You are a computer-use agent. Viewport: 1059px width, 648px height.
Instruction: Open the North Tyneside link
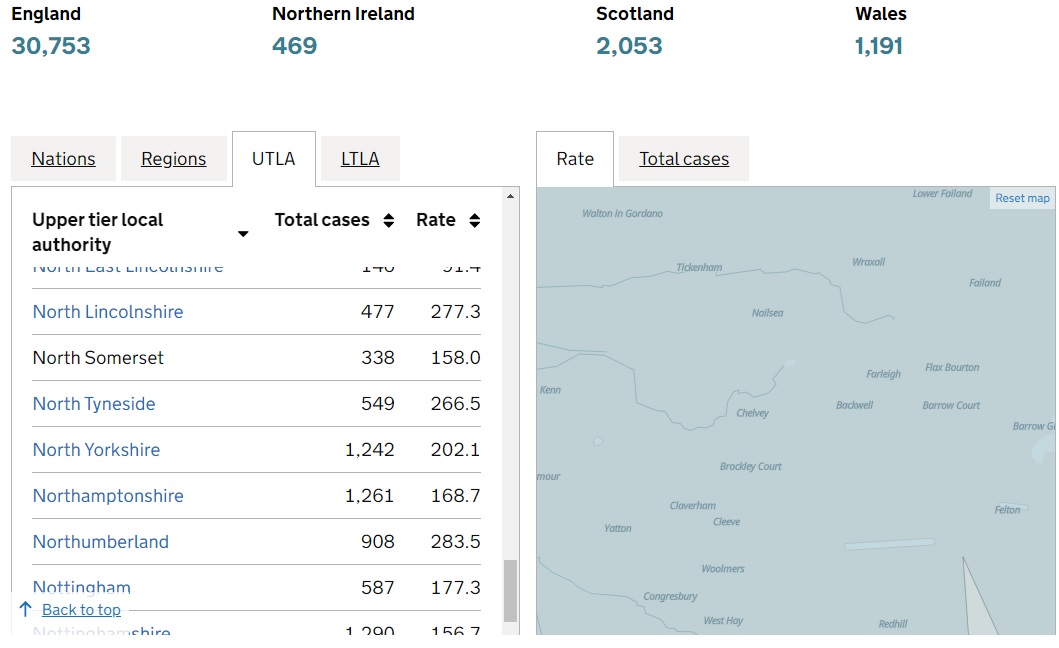(94, 404)
